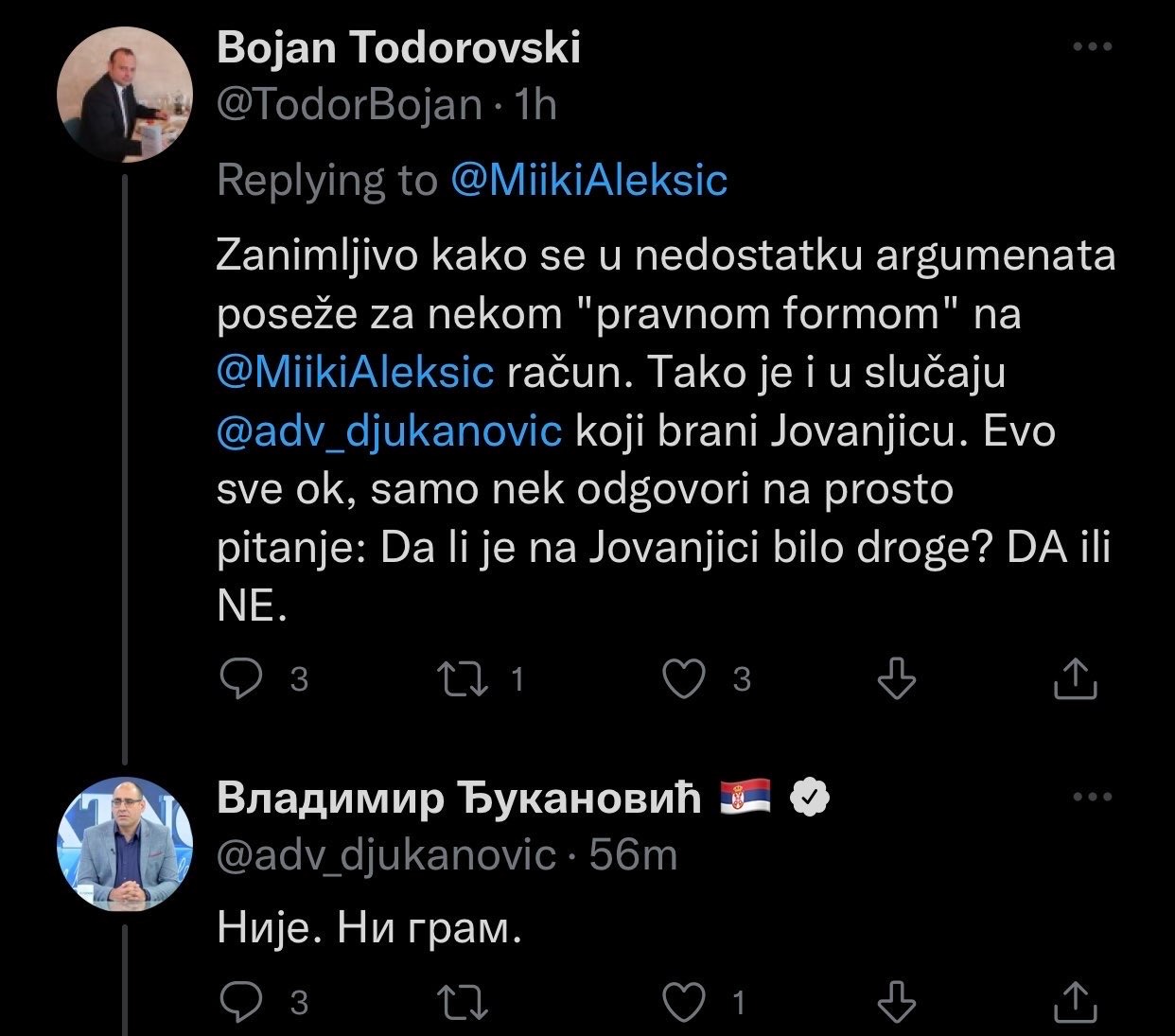
Task: Like Bojan Todorovski's tweet
Action: pos(683,678)
